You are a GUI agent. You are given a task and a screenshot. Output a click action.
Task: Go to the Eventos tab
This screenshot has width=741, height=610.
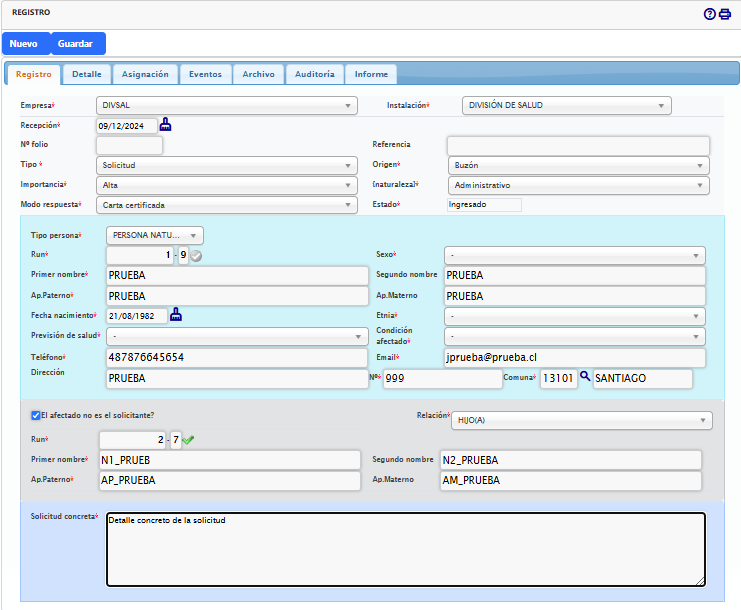206,74
